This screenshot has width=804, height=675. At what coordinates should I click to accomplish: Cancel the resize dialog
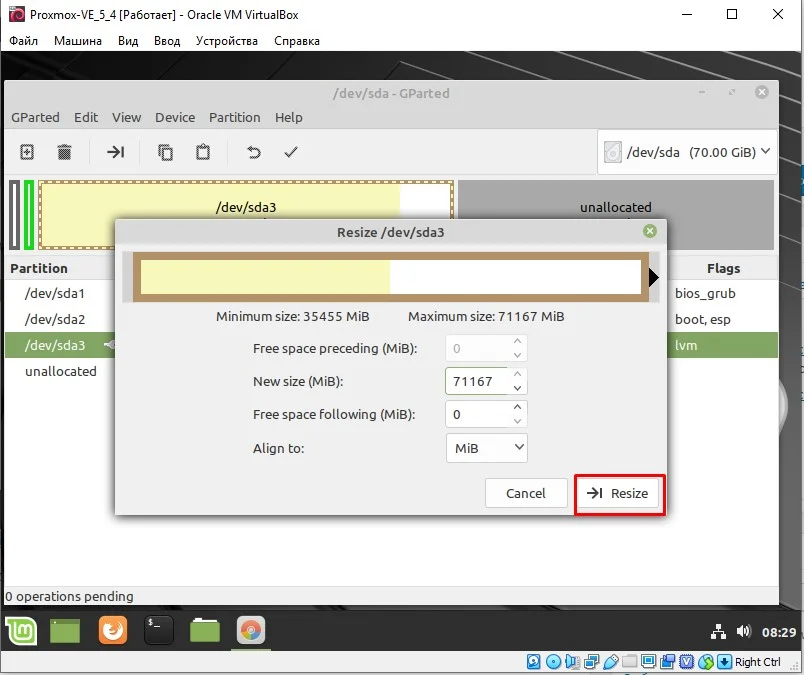tap(526, 493)
